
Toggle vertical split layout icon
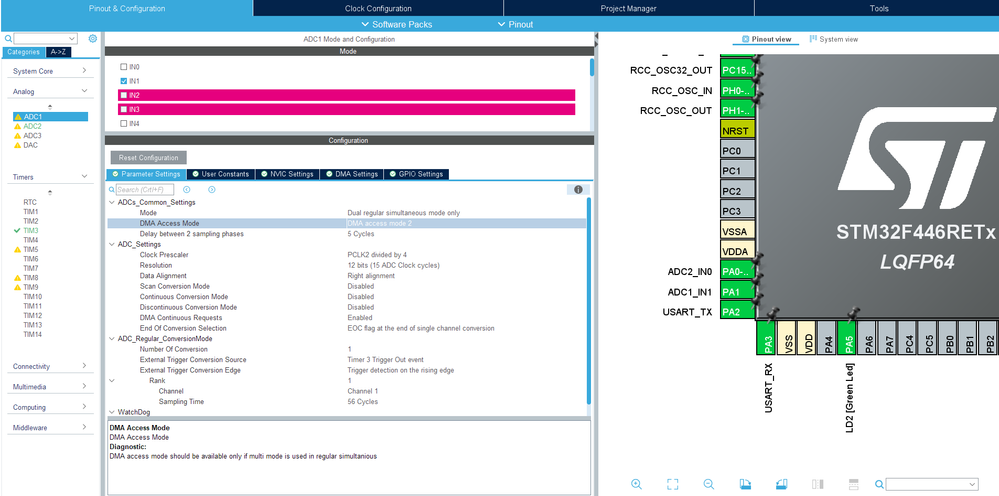tap(818, 484)
